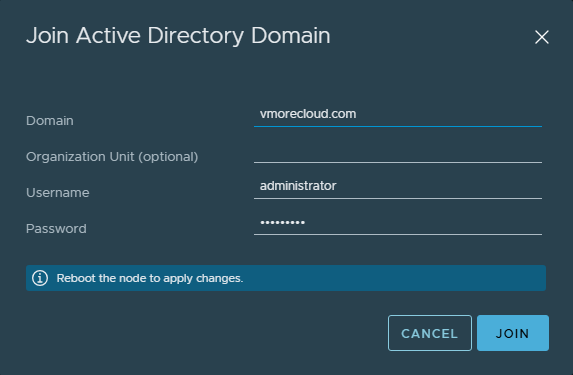Click the JOIN button
This screenshot has height=375, width=573.
[513, 333]
